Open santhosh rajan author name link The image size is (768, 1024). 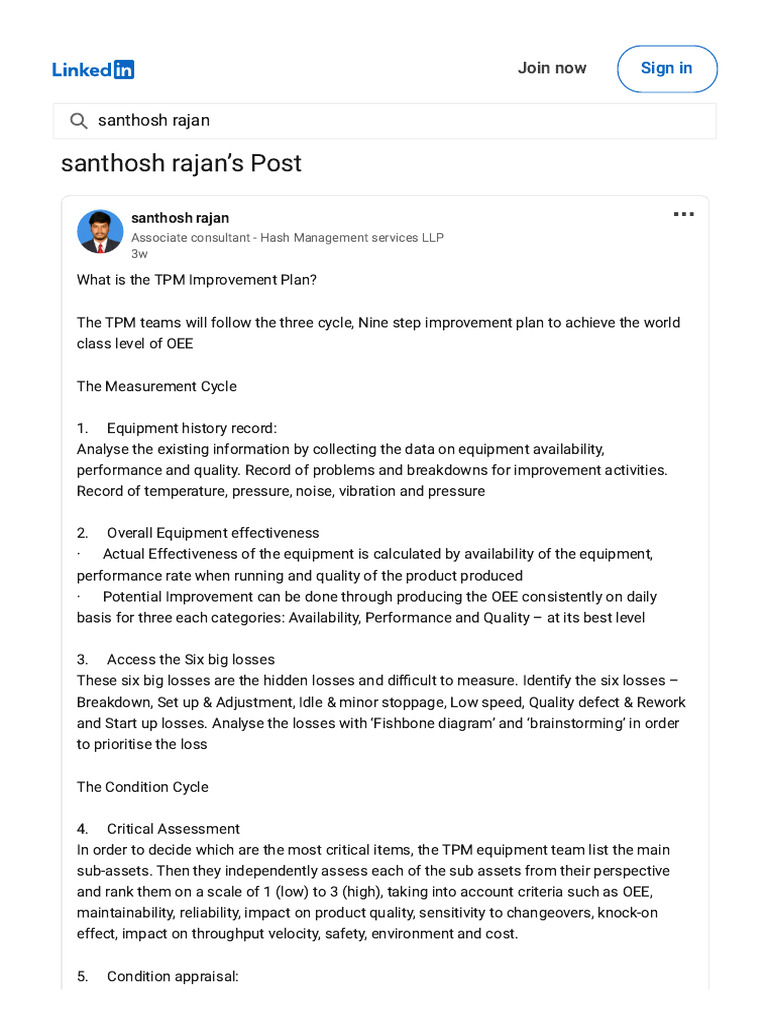tap(180, 218)
